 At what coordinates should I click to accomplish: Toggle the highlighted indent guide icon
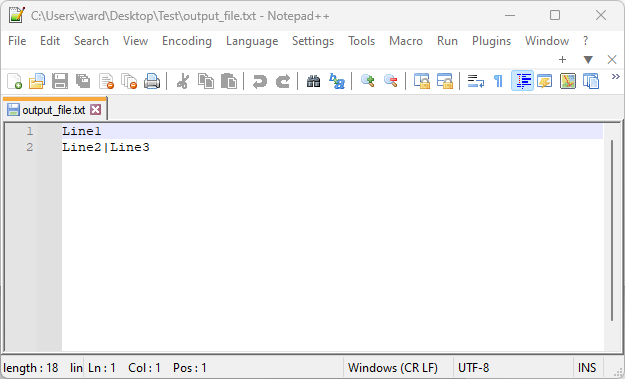tap(523, 81)
